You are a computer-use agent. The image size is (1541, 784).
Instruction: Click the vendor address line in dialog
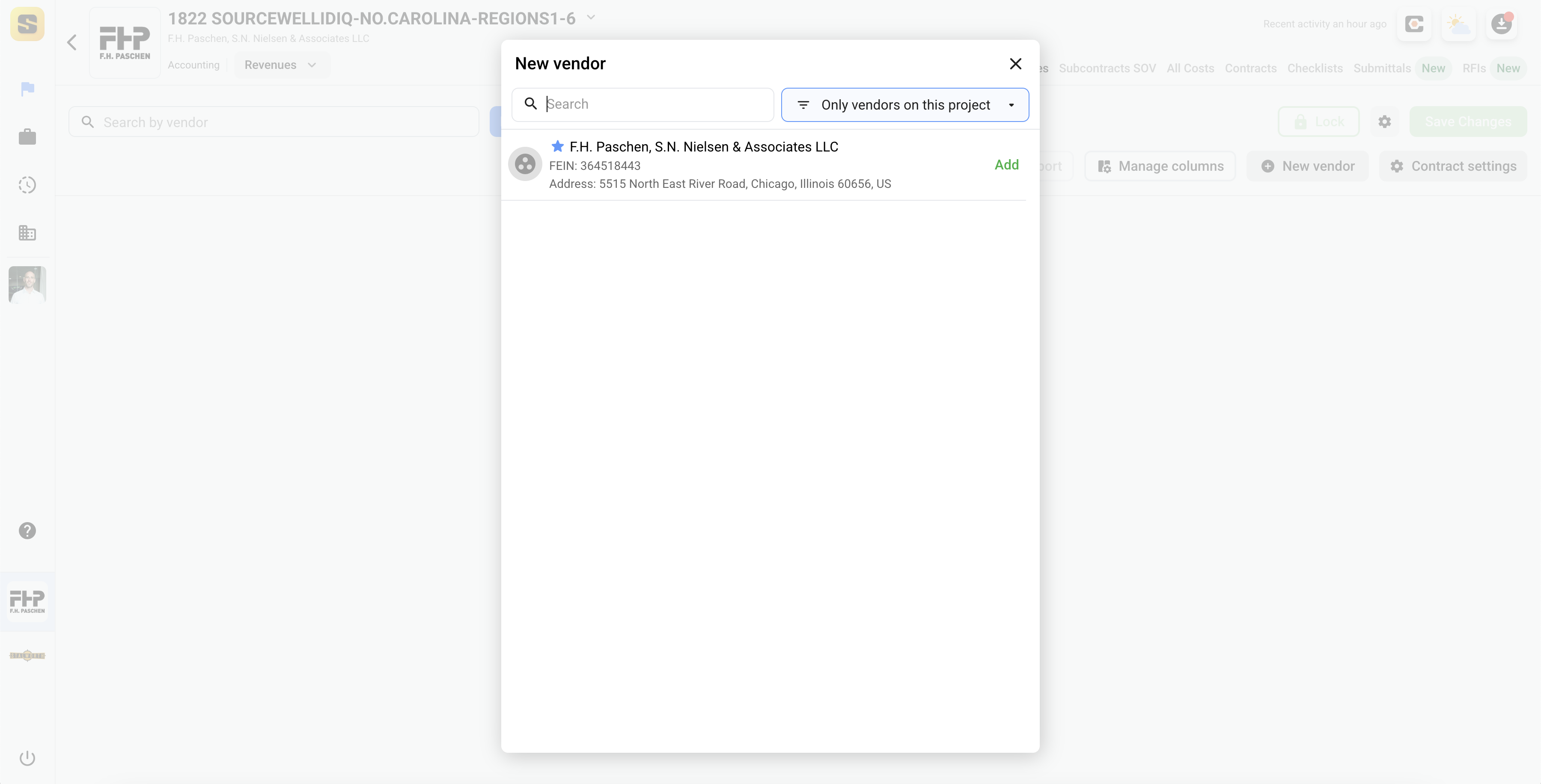[720, 184]
